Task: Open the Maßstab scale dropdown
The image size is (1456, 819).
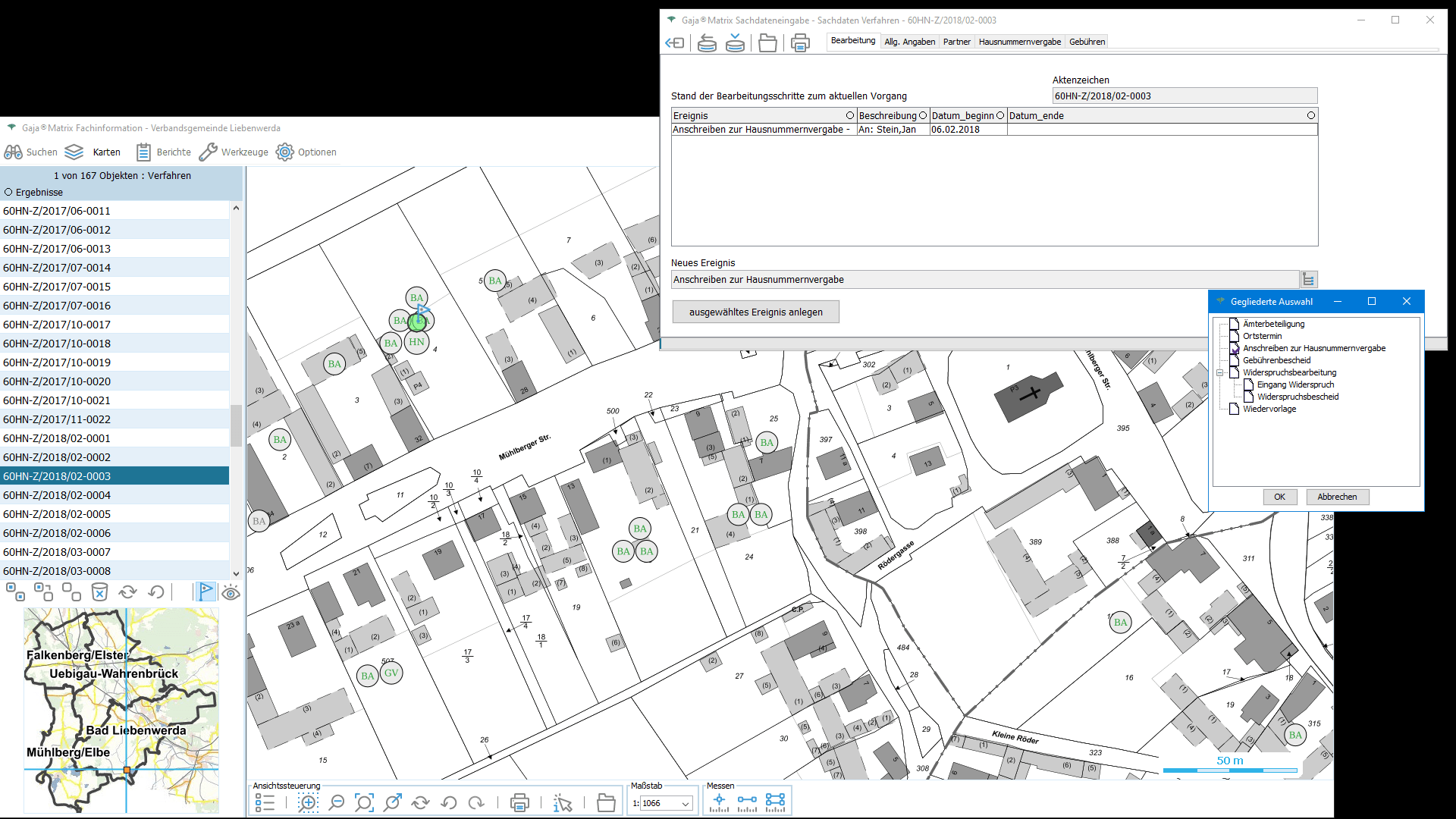Action: [x=685, y=804]
